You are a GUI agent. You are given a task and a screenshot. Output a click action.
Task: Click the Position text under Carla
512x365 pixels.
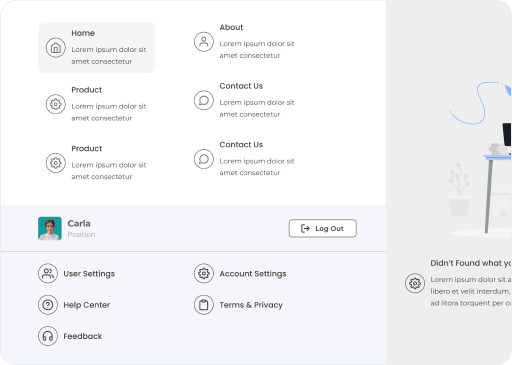81,234
